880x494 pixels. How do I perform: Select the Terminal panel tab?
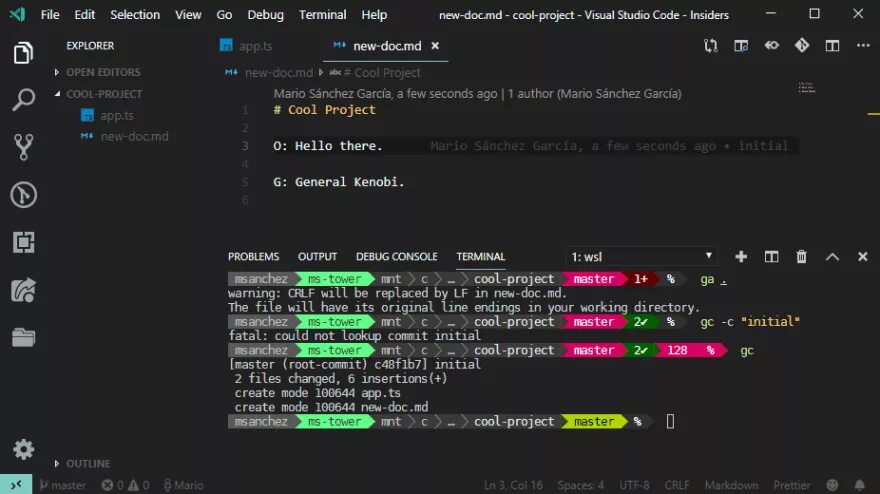[480, 257]
